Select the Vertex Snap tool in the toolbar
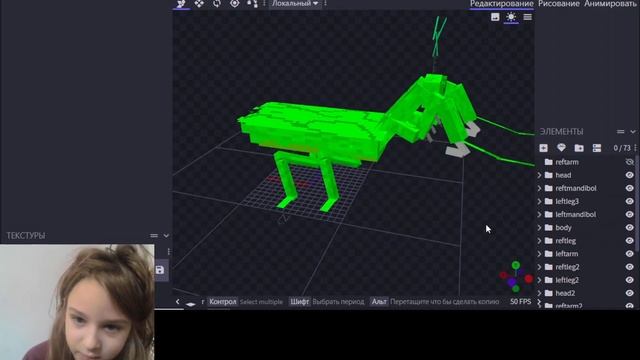The image size is (640, 360). pos(252,4)
